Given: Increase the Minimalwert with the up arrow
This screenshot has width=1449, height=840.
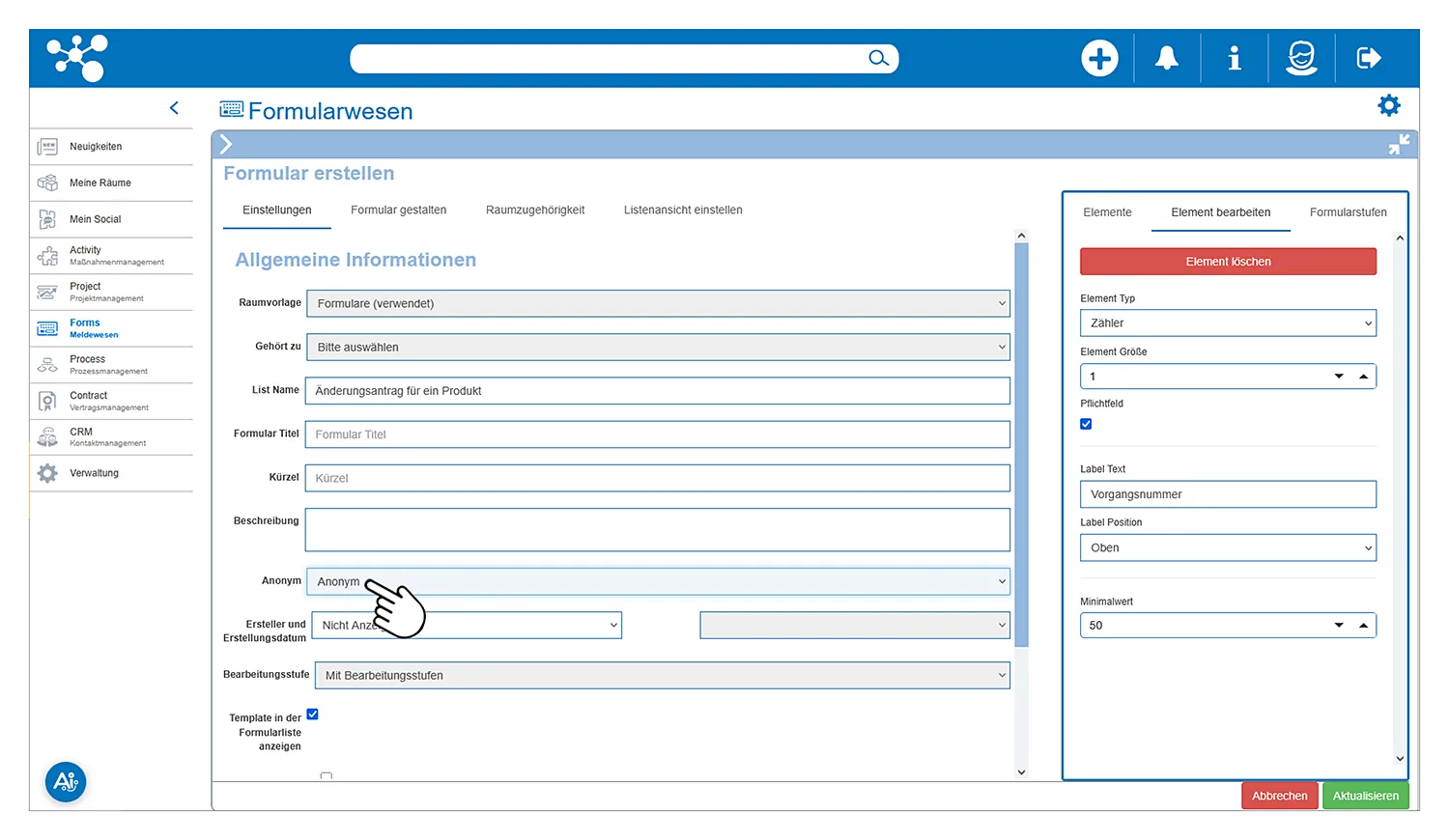Looking at the screenshot, I should pyautogui.click(x=1363, y=626).
